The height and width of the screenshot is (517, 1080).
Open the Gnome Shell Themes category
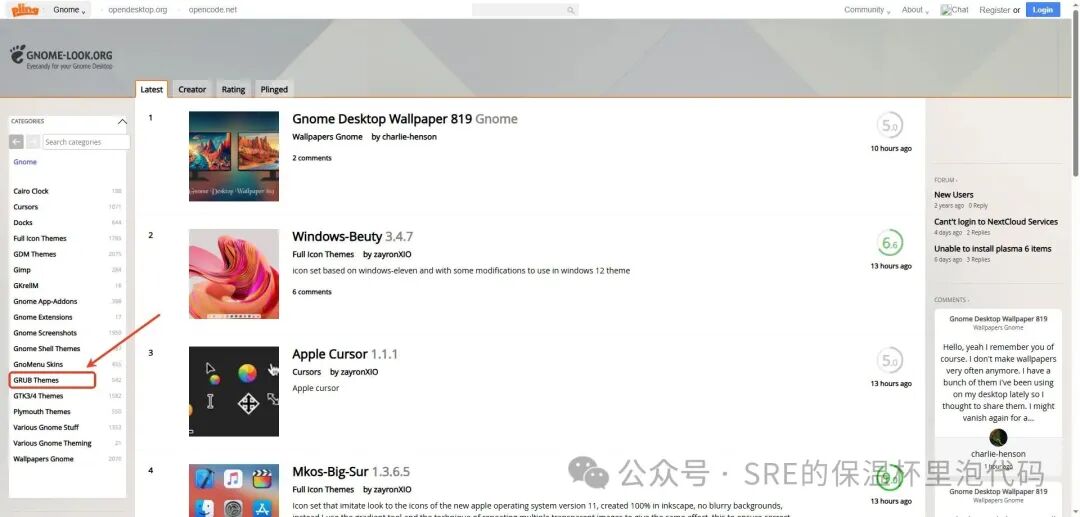(x=47, y=348)
